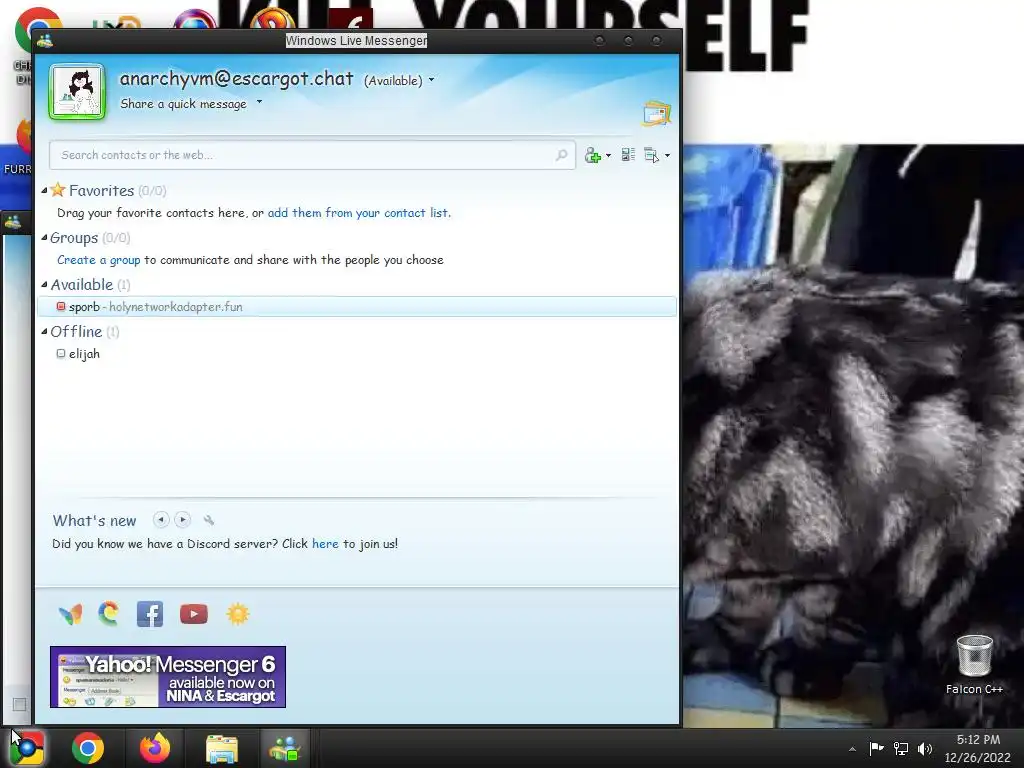
Task: Show next What's new item
Action: [183, 520]
